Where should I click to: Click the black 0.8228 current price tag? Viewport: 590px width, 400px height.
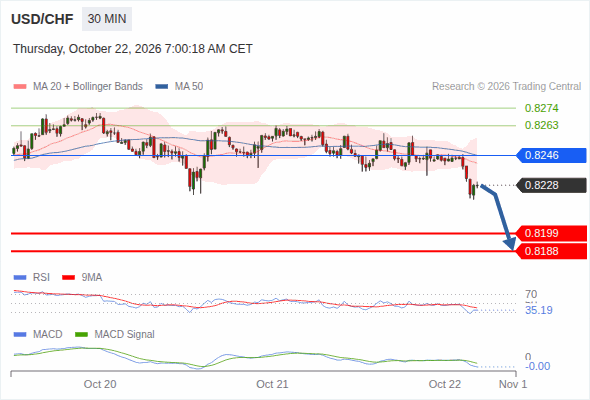click(551, 186)
